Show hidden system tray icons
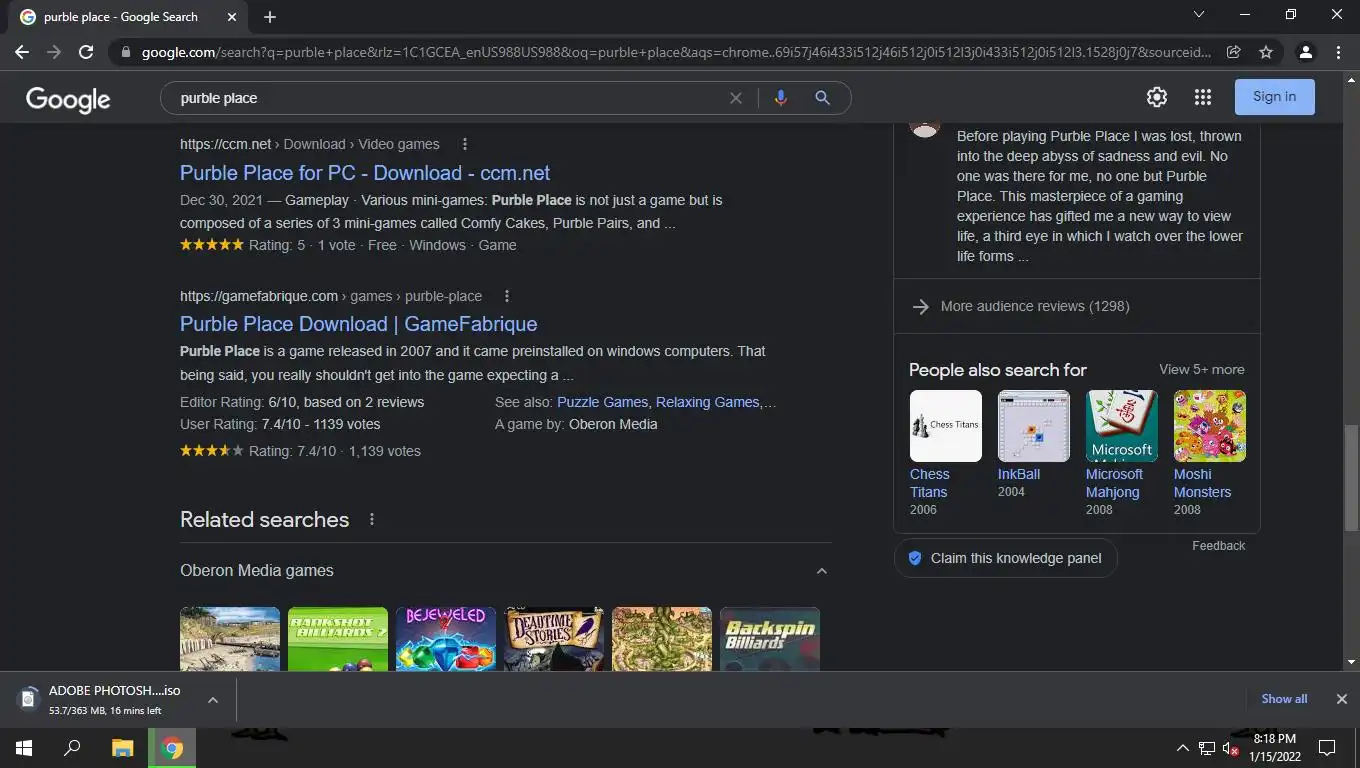 coord(1182,748)
